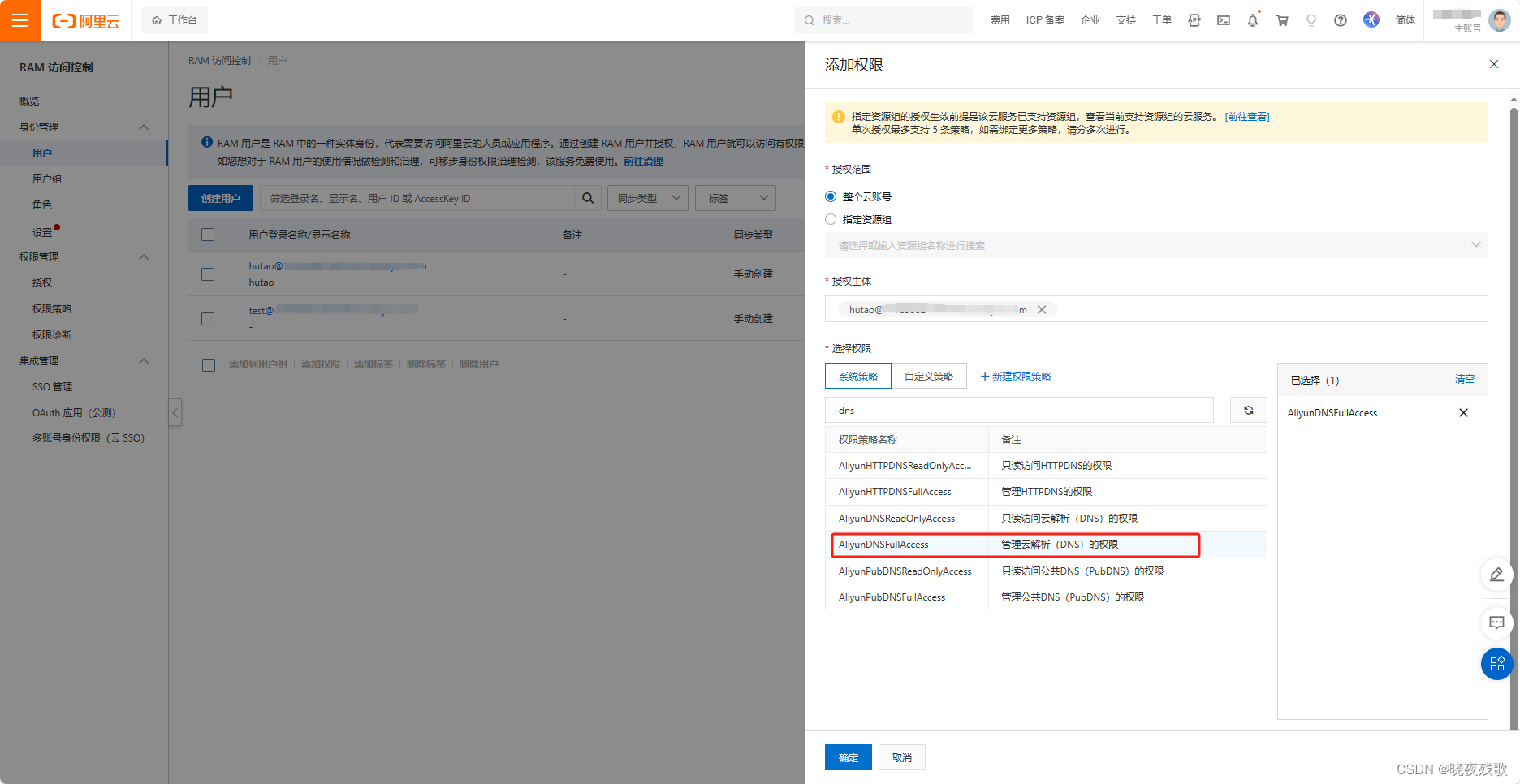Image resolution: width=1520 pixels, height=784 pixels.
Task: Open the notification bell
Action: pos(1253,20)
